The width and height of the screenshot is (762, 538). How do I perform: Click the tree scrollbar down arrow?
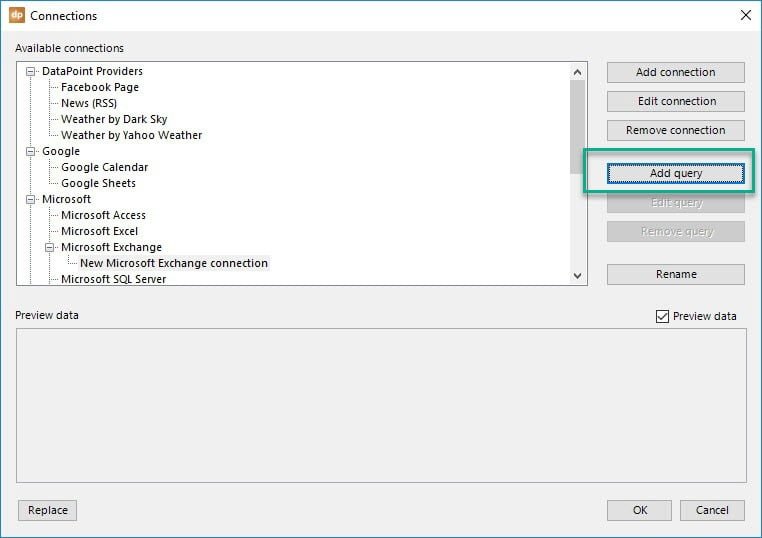pyautogui.click(x=577, y=276)
